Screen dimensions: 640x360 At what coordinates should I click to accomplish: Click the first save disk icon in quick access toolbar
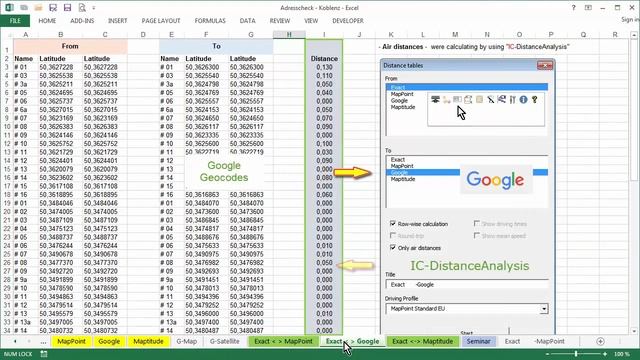53,7
